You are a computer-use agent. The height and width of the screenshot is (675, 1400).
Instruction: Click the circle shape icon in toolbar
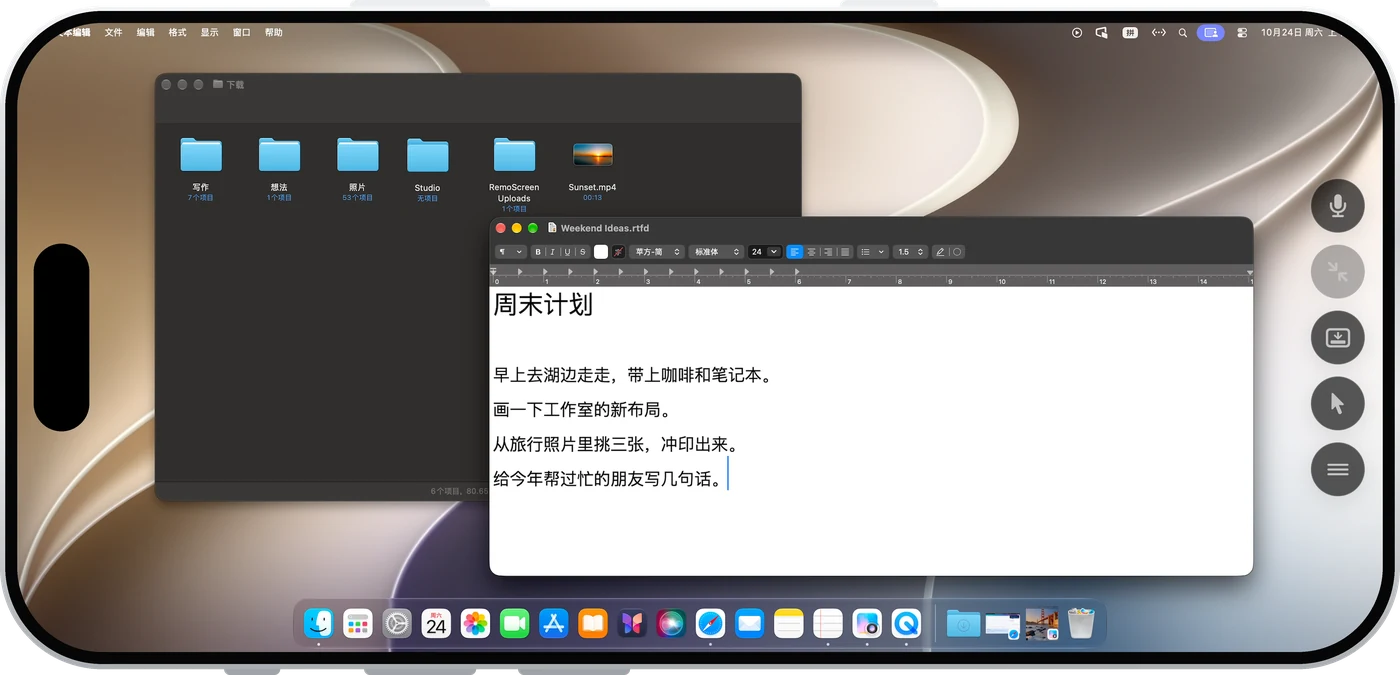pos(957,252)
